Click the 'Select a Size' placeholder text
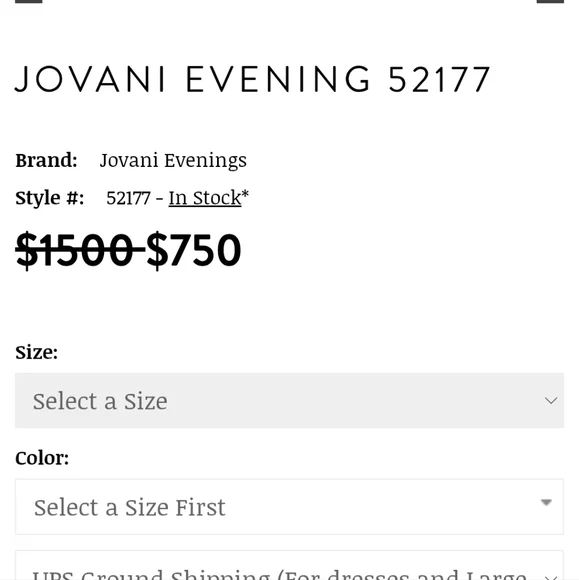This screenshot has width=579, height=580. coord(100,401)
